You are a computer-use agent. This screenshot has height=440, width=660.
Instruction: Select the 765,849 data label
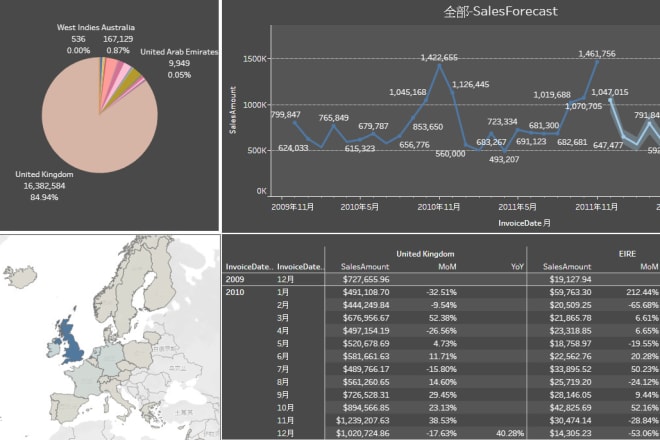pos(334,118)
